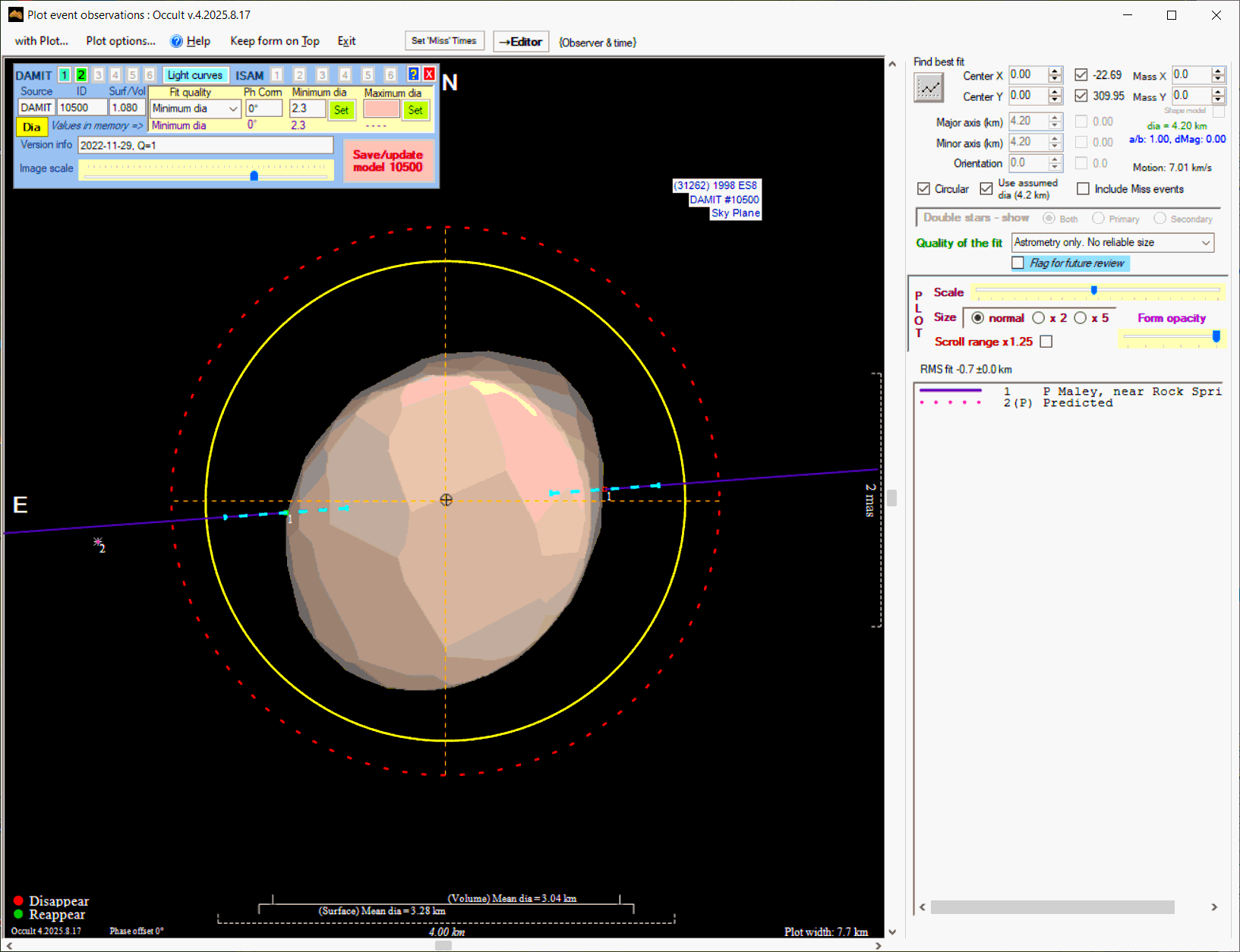Click the Set 'Miss' Times button
This screenshot has height=952, width=1240.
tap(443, 41)
